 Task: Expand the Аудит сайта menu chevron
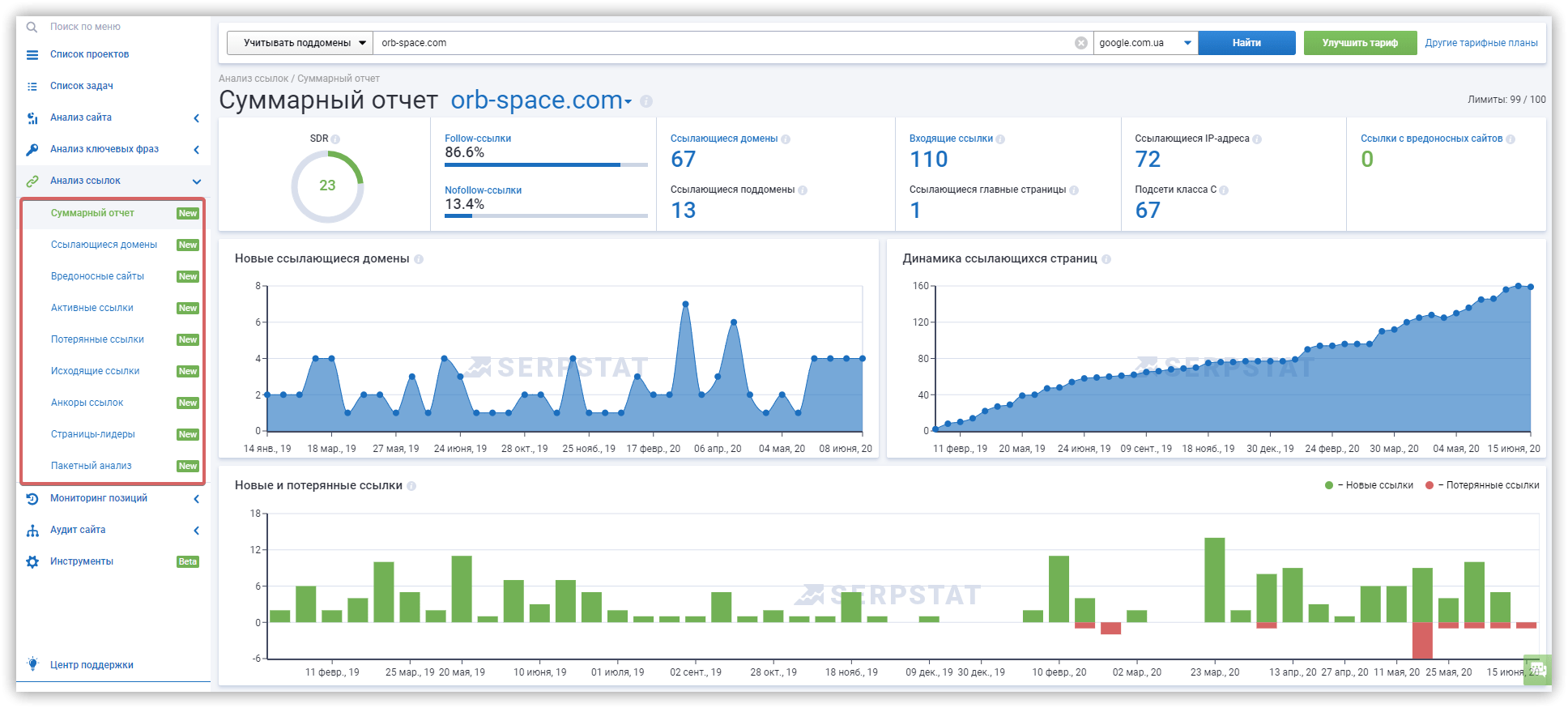tap(197, 531)
